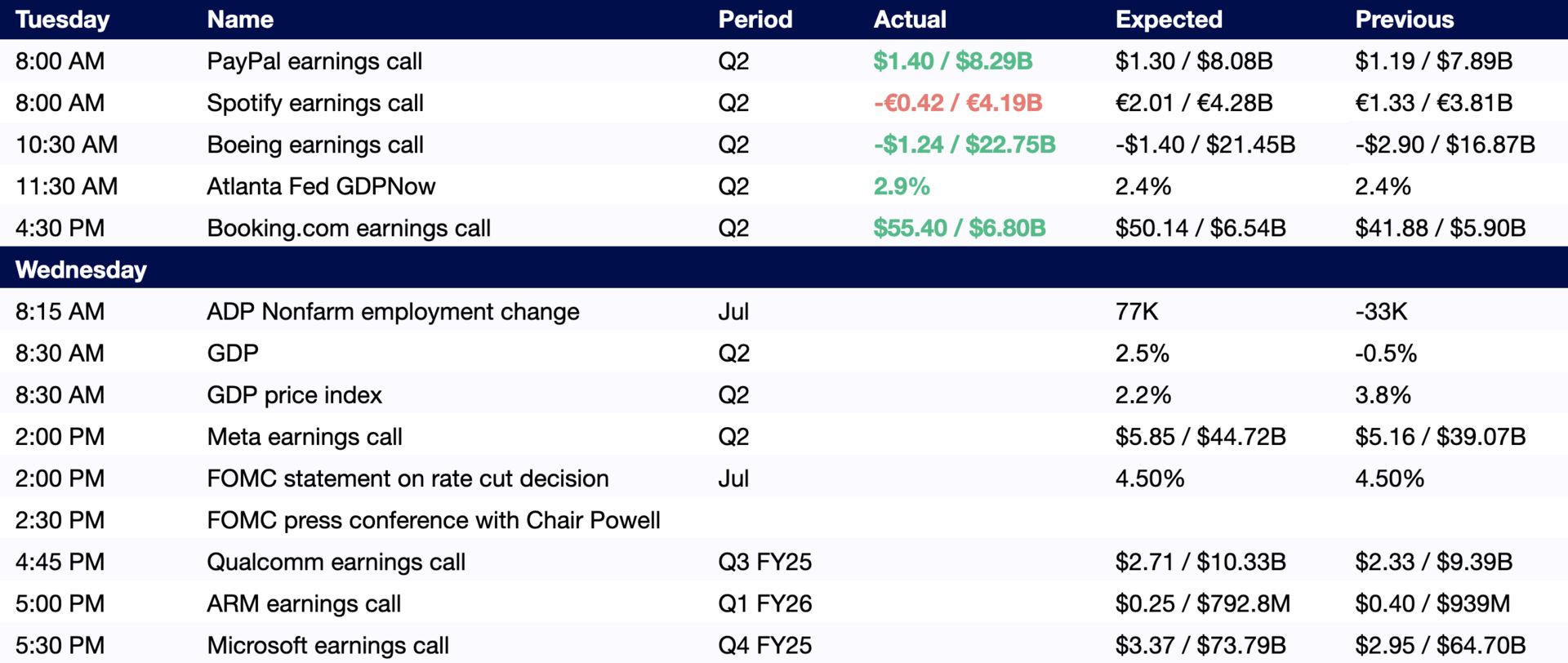
Task: Click Booking.com earnings call name
Action: pos(348,228)
